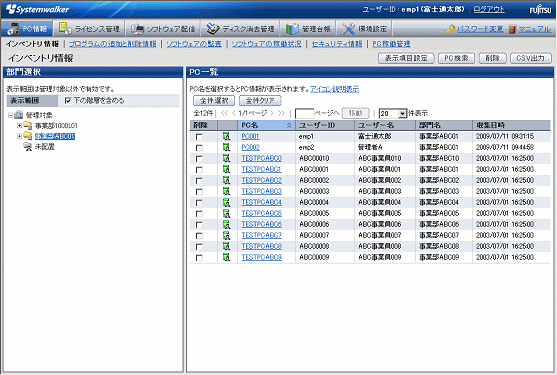The width and height of the screenshot is (557, 375).
Task: Open プログラムの追加と削除情報 submenu link
Action: point(112,44)
